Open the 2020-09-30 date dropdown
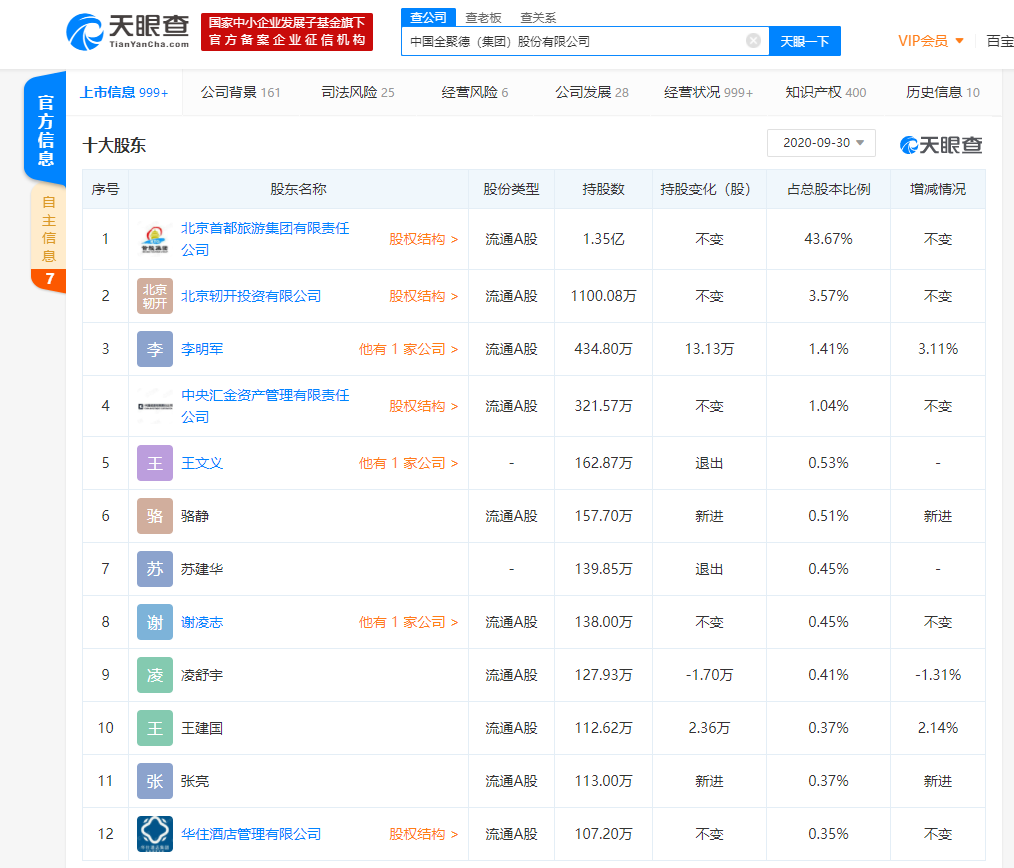 click(x=821, y=143)
